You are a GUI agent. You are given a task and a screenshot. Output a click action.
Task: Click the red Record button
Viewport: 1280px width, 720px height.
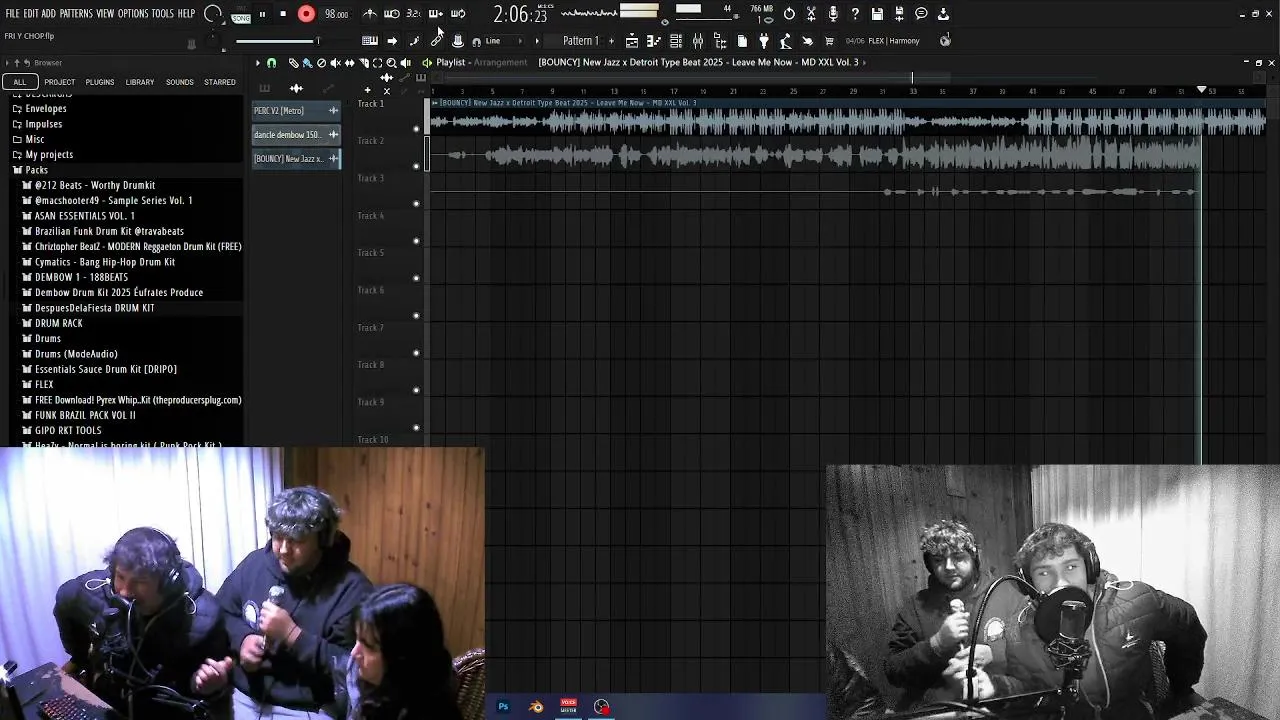pos(306,14)
